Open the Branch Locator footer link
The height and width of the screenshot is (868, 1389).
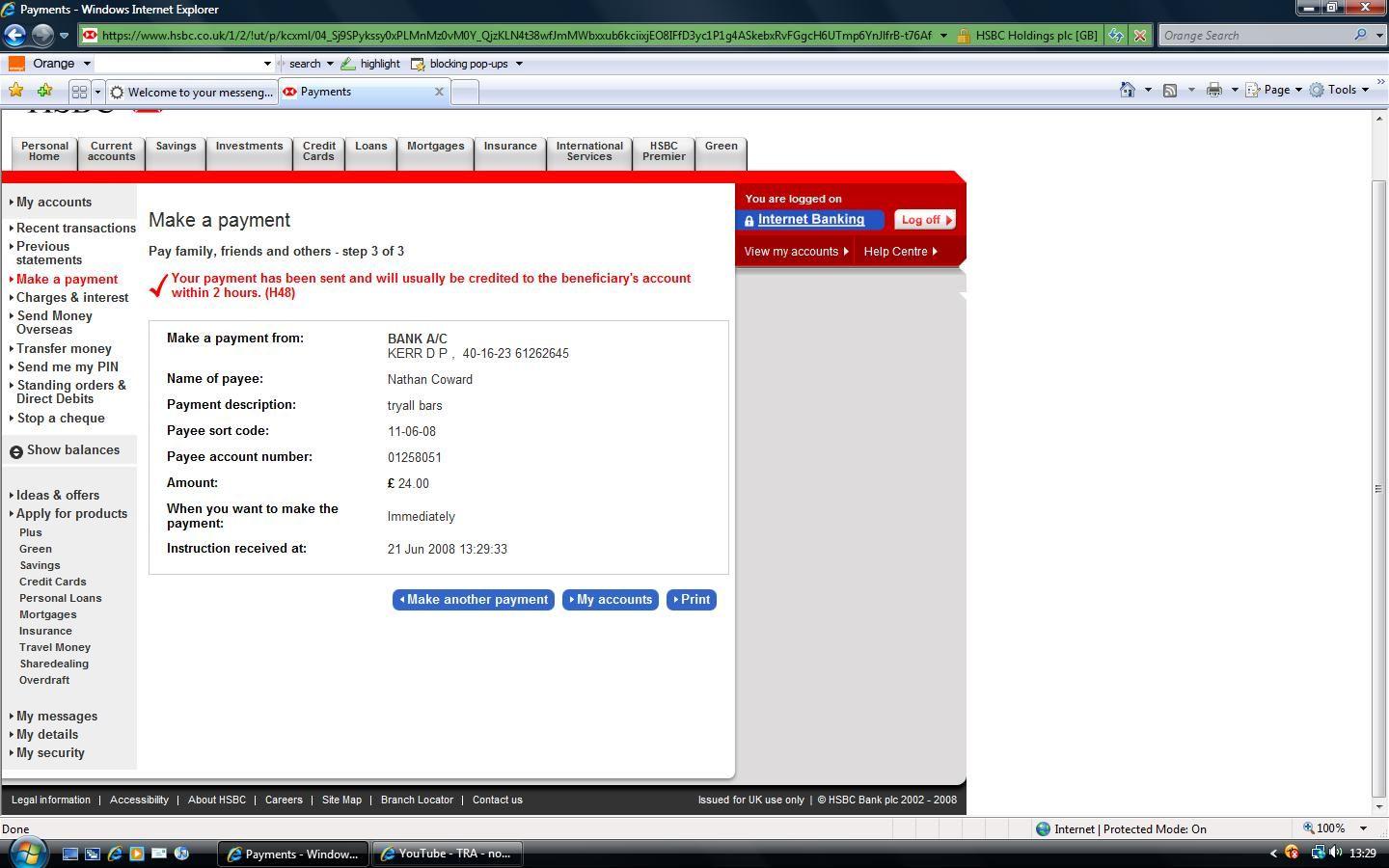[x=417, y=800]
